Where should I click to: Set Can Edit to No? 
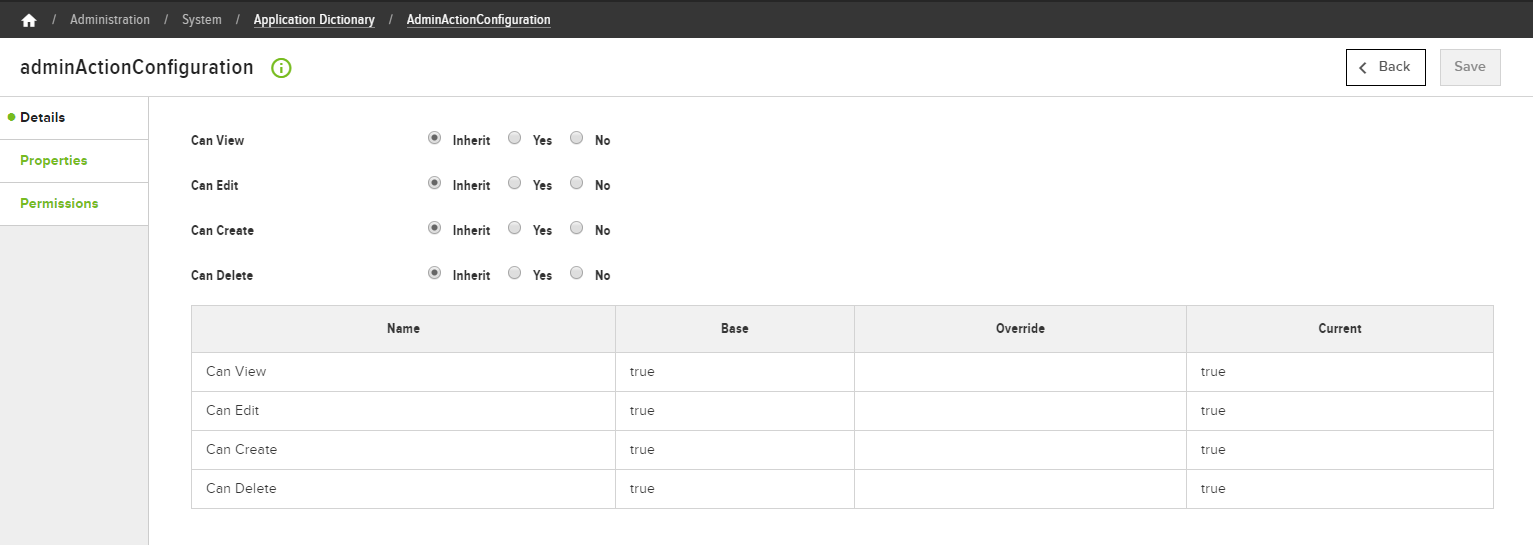point(576,184)
